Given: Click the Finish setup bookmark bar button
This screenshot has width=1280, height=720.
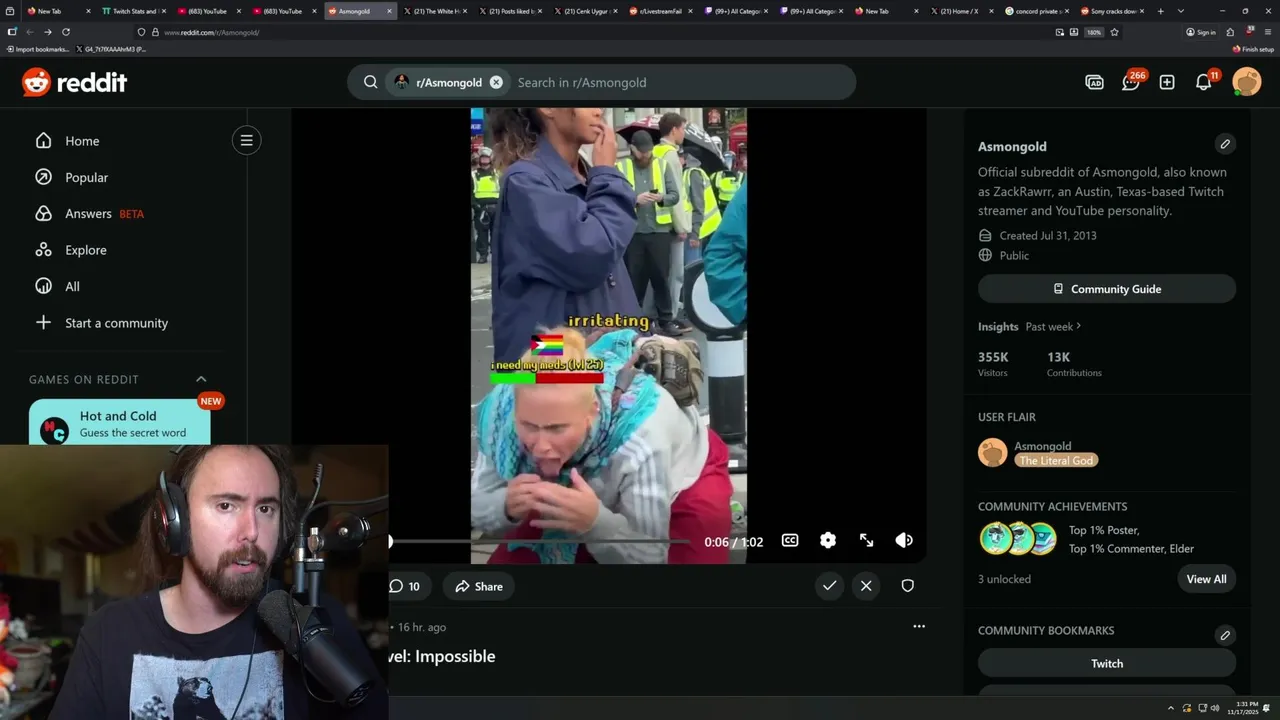Looking at the screenshot, I should pyautogui.click(x=1253, y=49).
